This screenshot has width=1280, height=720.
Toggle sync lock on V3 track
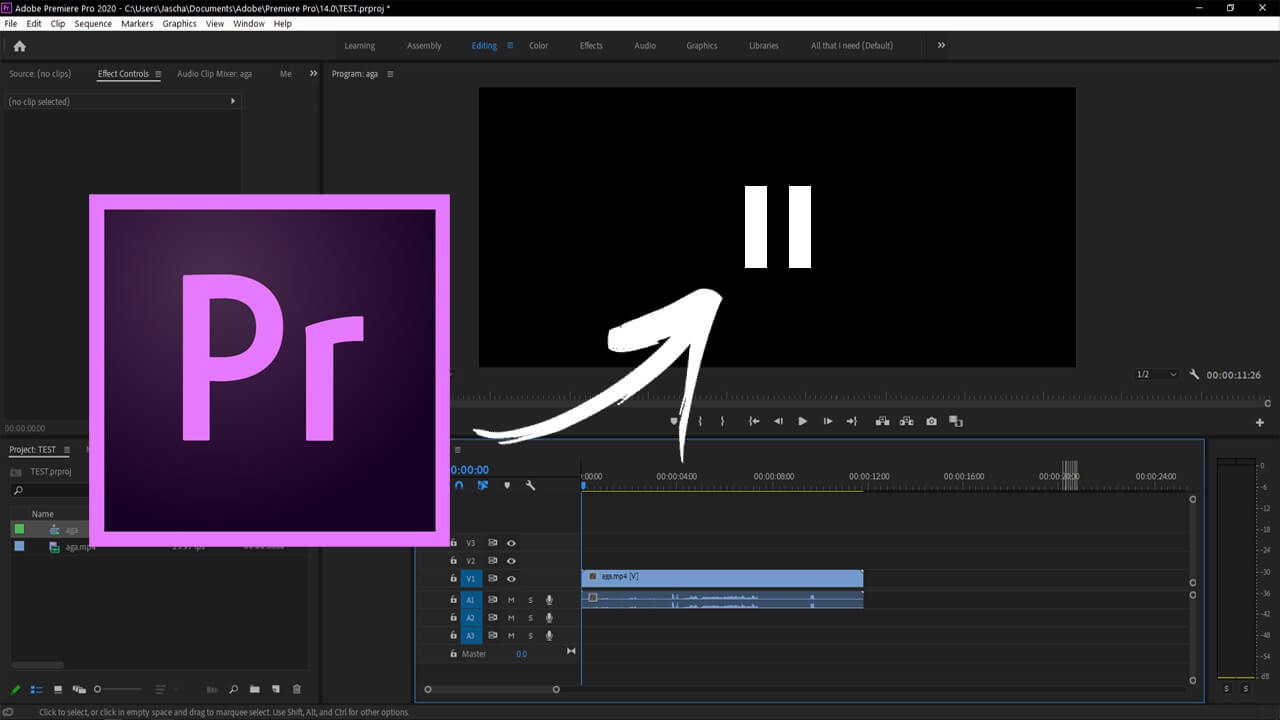[x=492, y=543]
